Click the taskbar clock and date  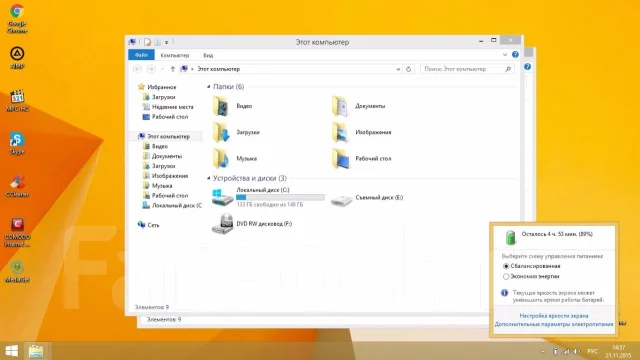pos(618,351)
